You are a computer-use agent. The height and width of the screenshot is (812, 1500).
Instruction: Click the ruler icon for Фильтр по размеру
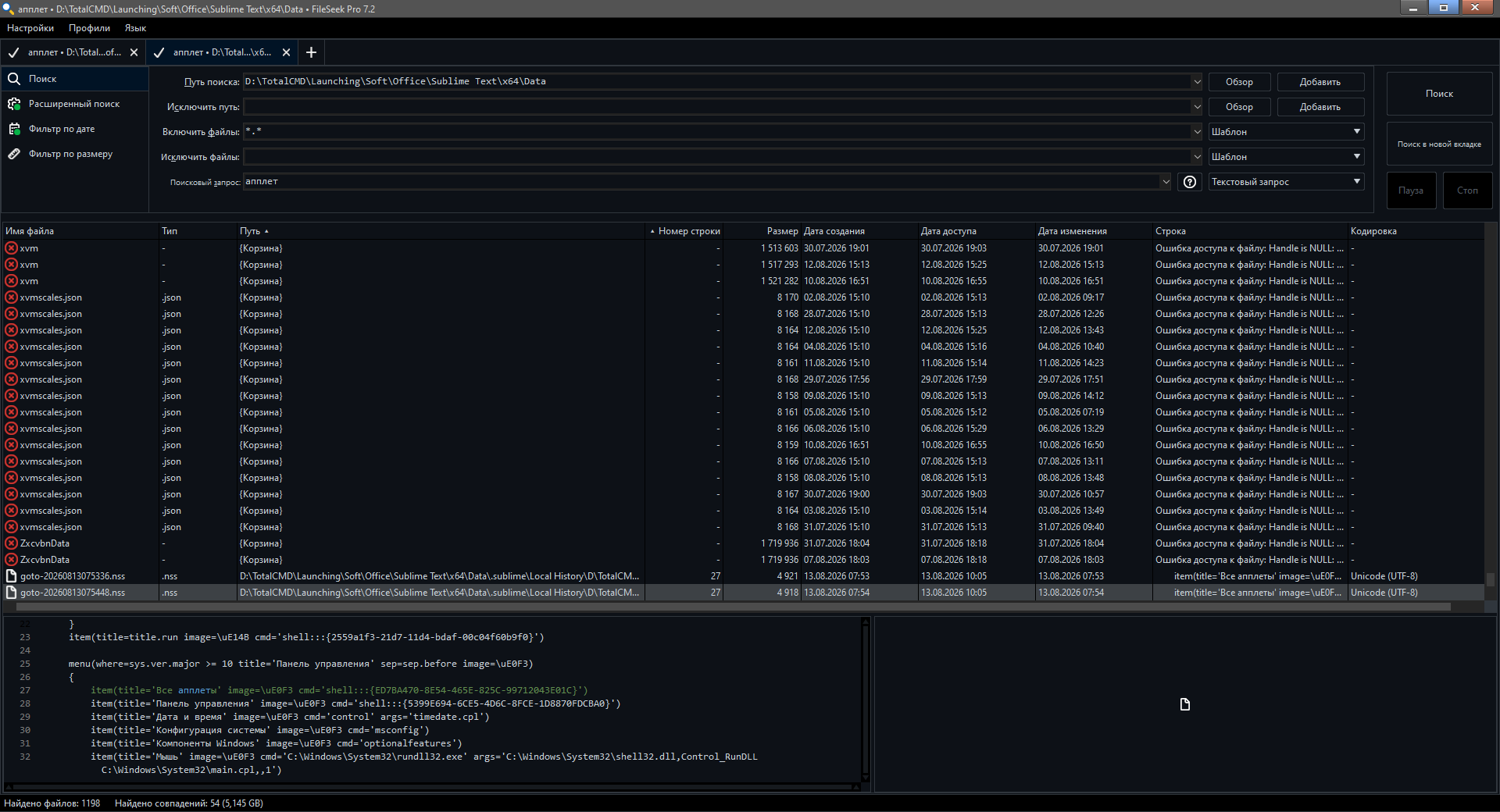click(14, 154)
